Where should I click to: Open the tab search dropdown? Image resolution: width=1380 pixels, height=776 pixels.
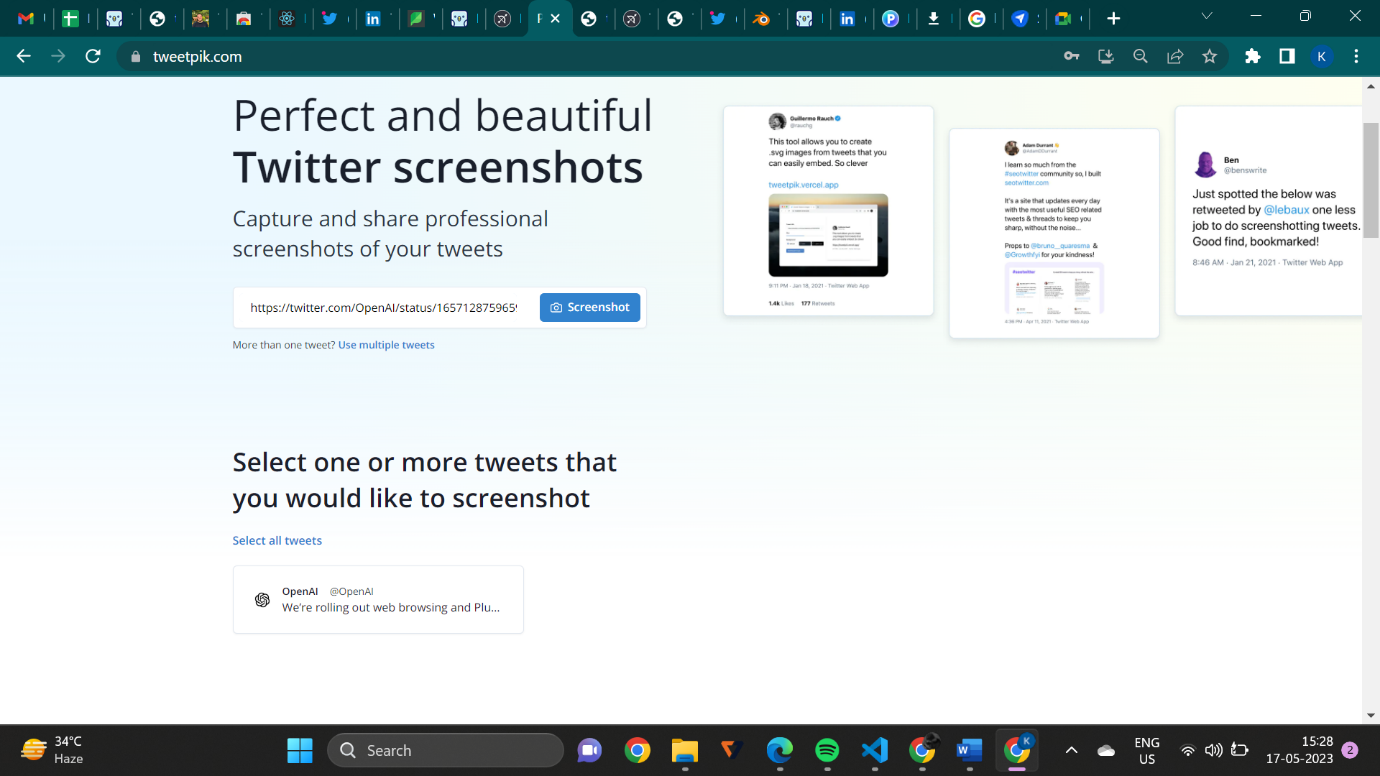coord(1206,17)
